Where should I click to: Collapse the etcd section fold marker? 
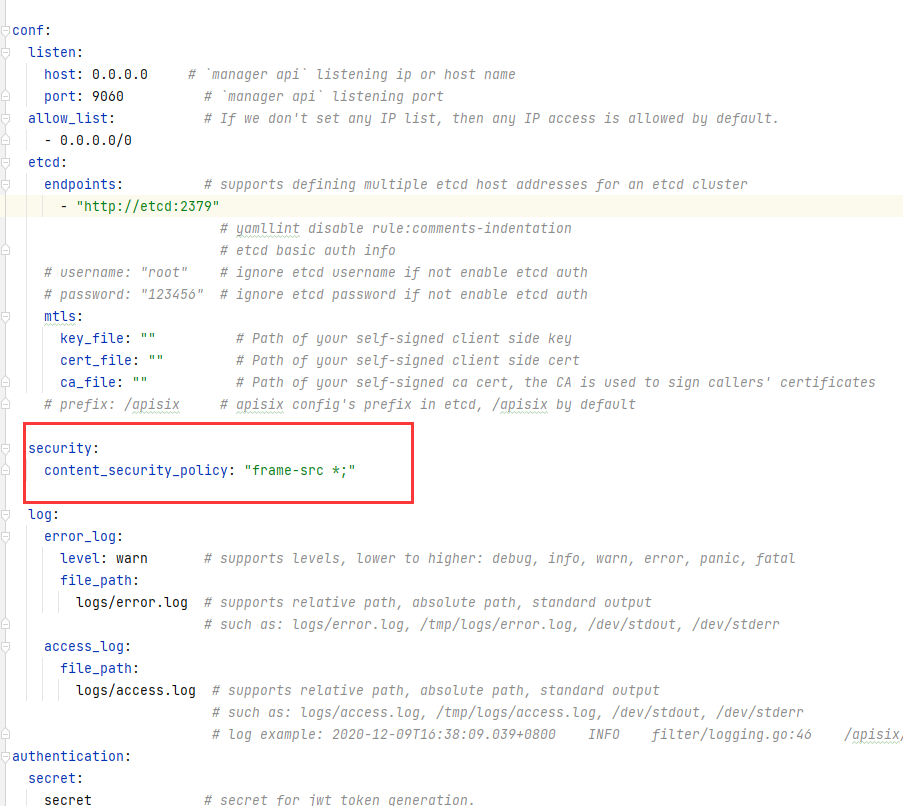point(6,162)
